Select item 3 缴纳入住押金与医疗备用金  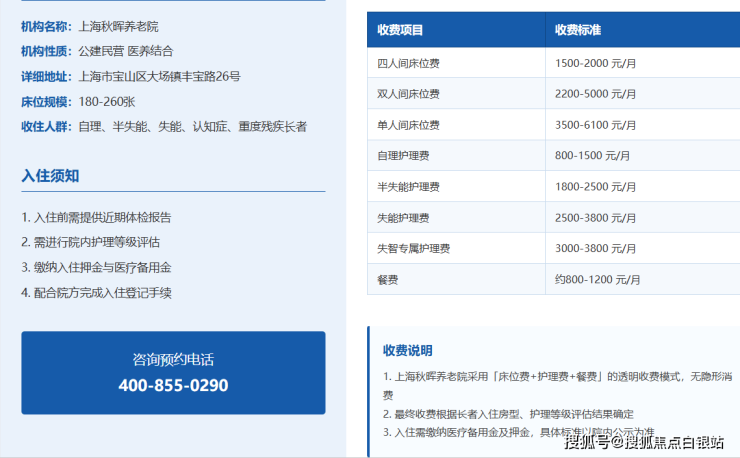click(96, 268)
